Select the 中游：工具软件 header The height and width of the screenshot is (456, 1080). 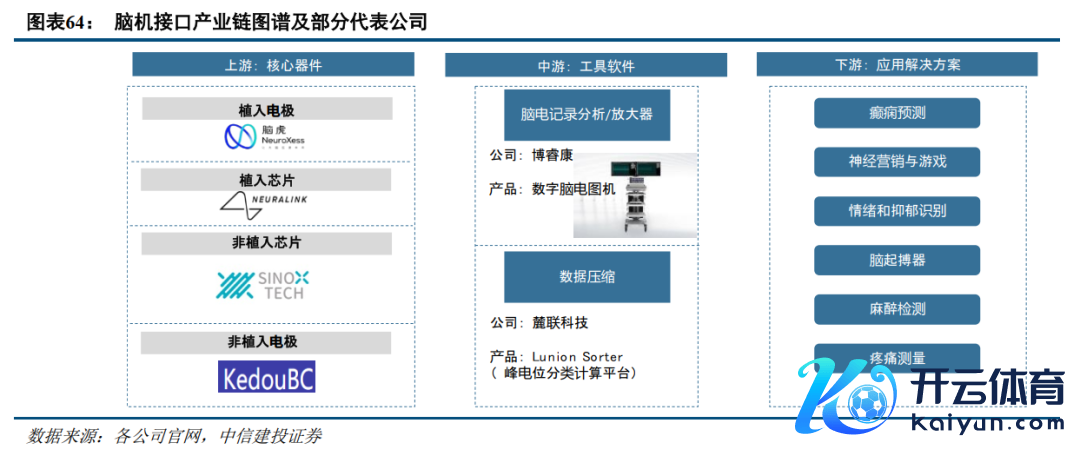coord(585,65)
